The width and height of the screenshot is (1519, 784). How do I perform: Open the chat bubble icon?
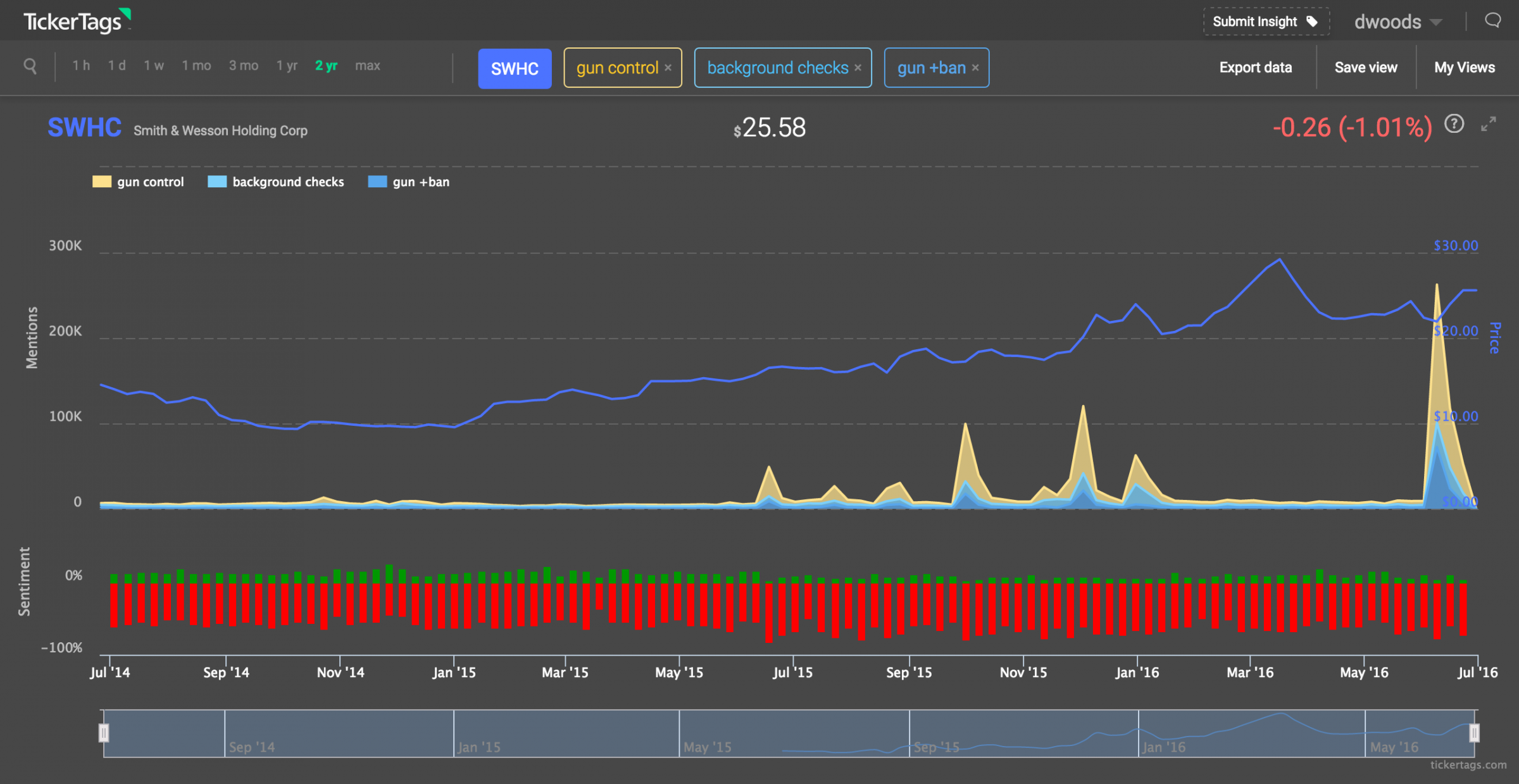coord(1493,21)
